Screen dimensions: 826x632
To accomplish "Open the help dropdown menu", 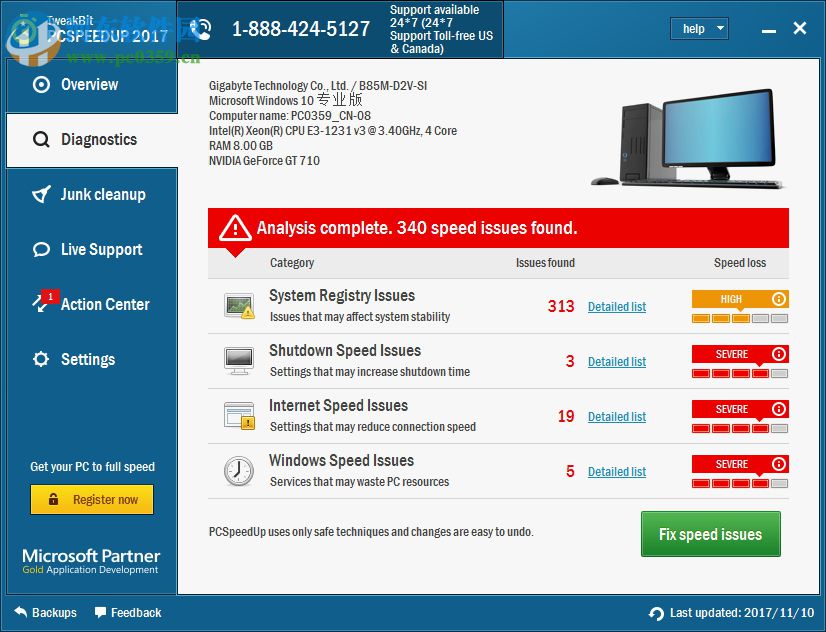I will coord(699,28).
